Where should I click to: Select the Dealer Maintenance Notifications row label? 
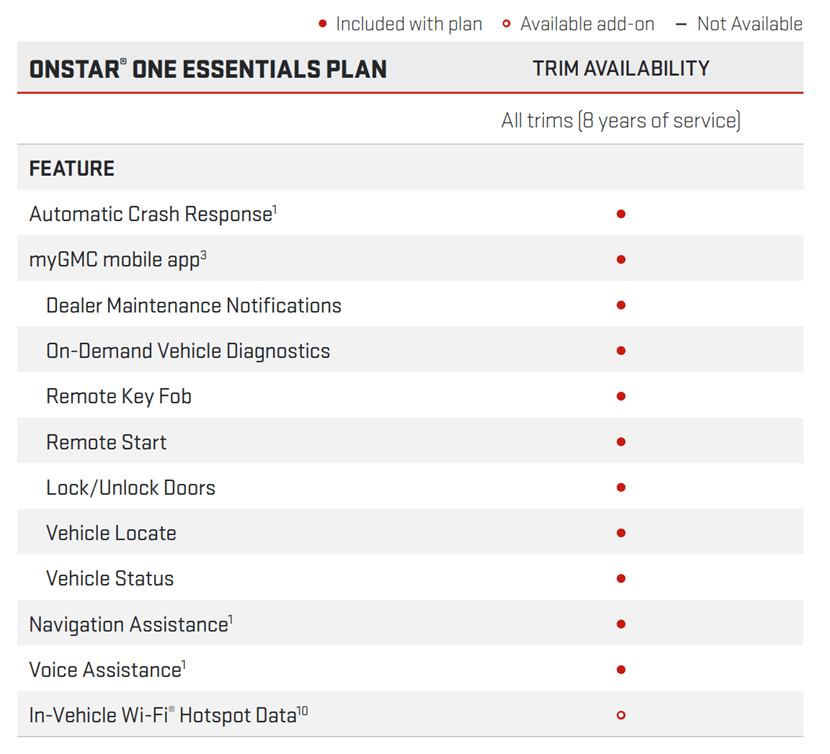point(194,306)
